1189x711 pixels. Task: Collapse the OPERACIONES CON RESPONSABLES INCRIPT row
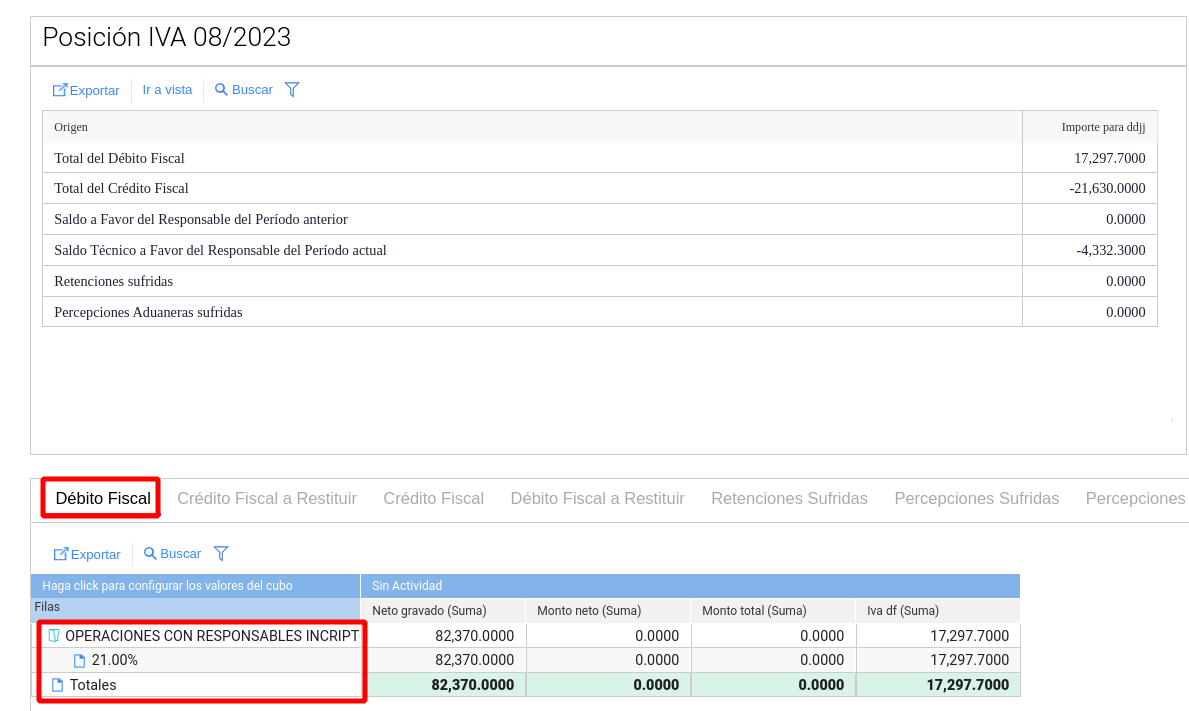[x=54, y=636]
